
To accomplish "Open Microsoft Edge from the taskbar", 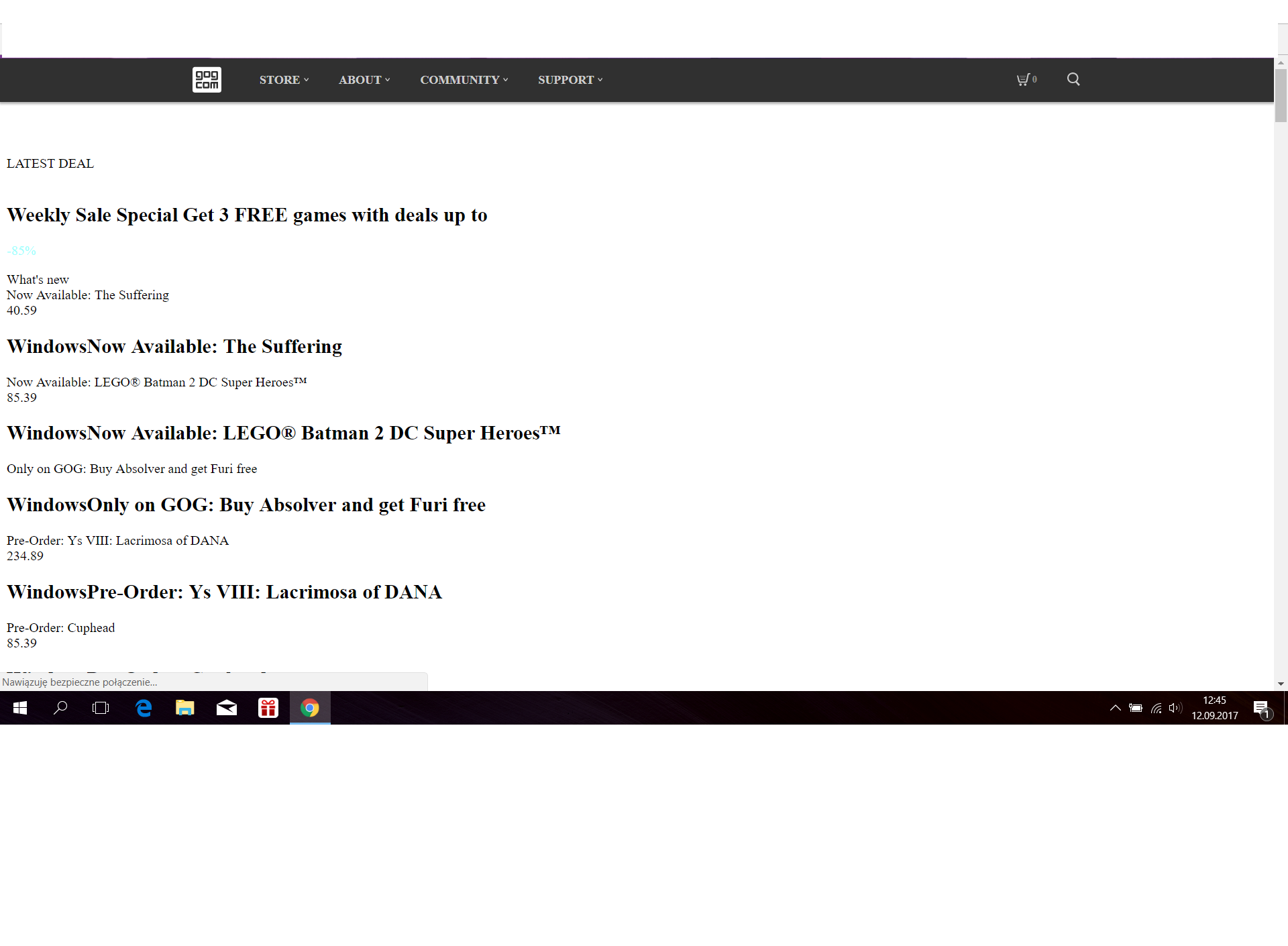I will coord(144,708).
